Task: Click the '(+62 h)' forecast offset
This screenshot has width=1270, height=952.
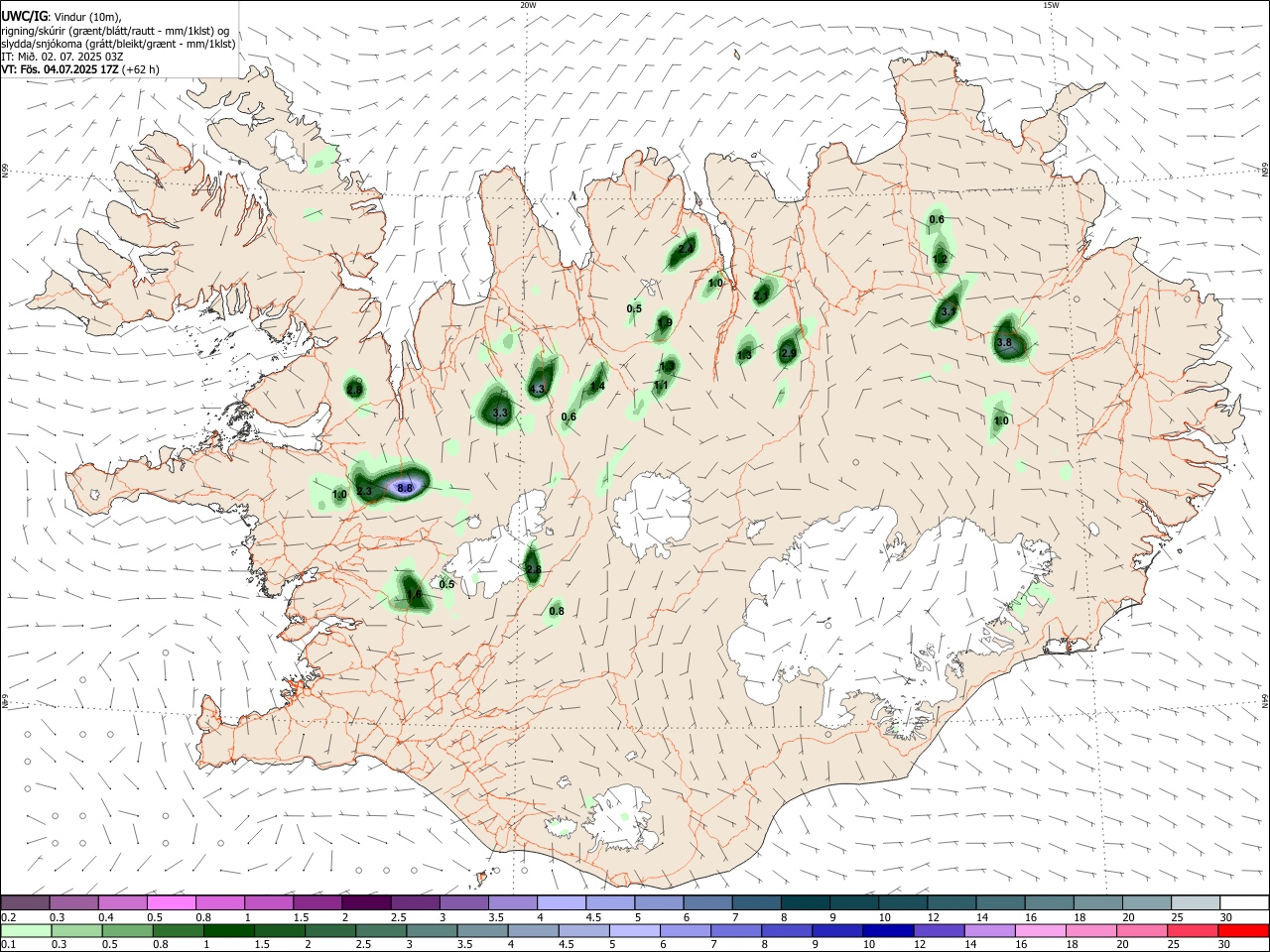Action: [x=141, y=69]
